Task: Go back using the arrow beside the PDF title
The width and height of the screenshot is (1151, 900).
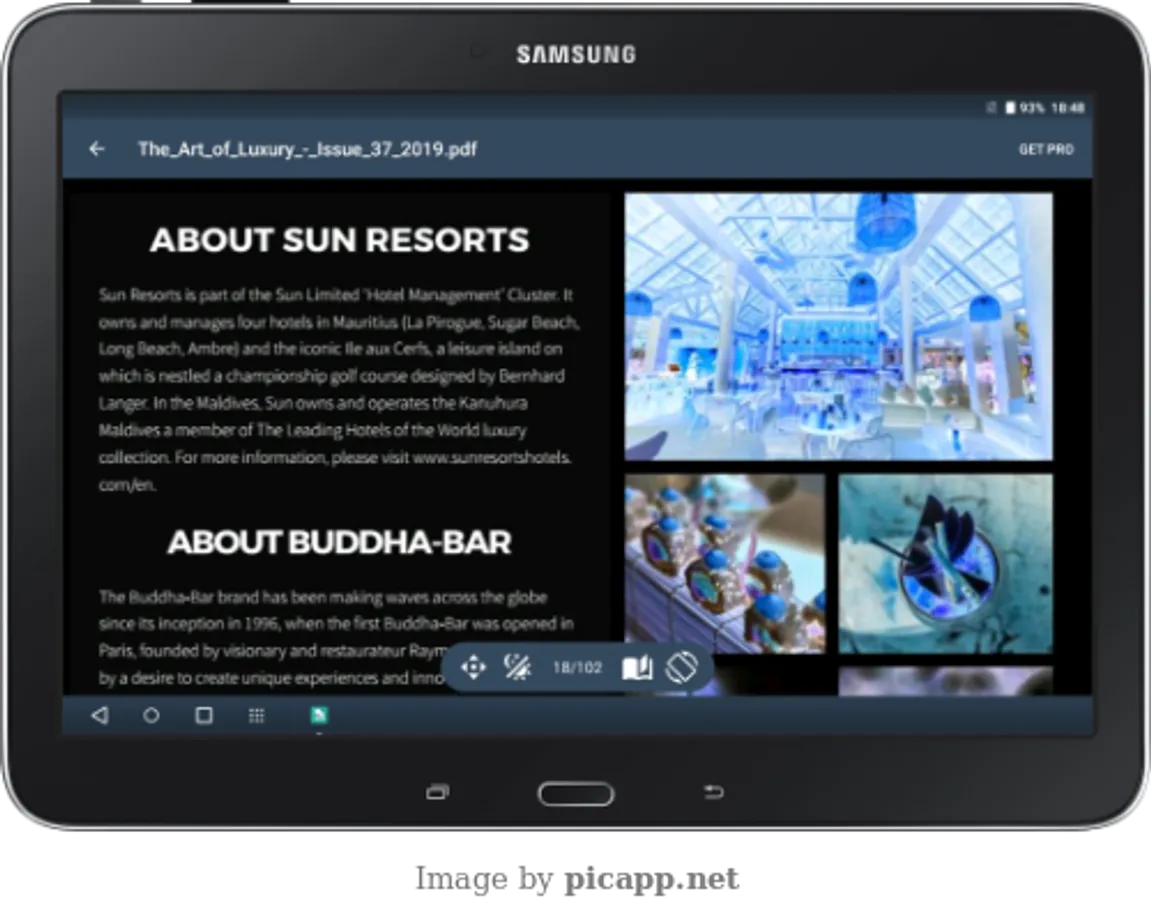Action: pyautogui.click(x=97, y=149)
